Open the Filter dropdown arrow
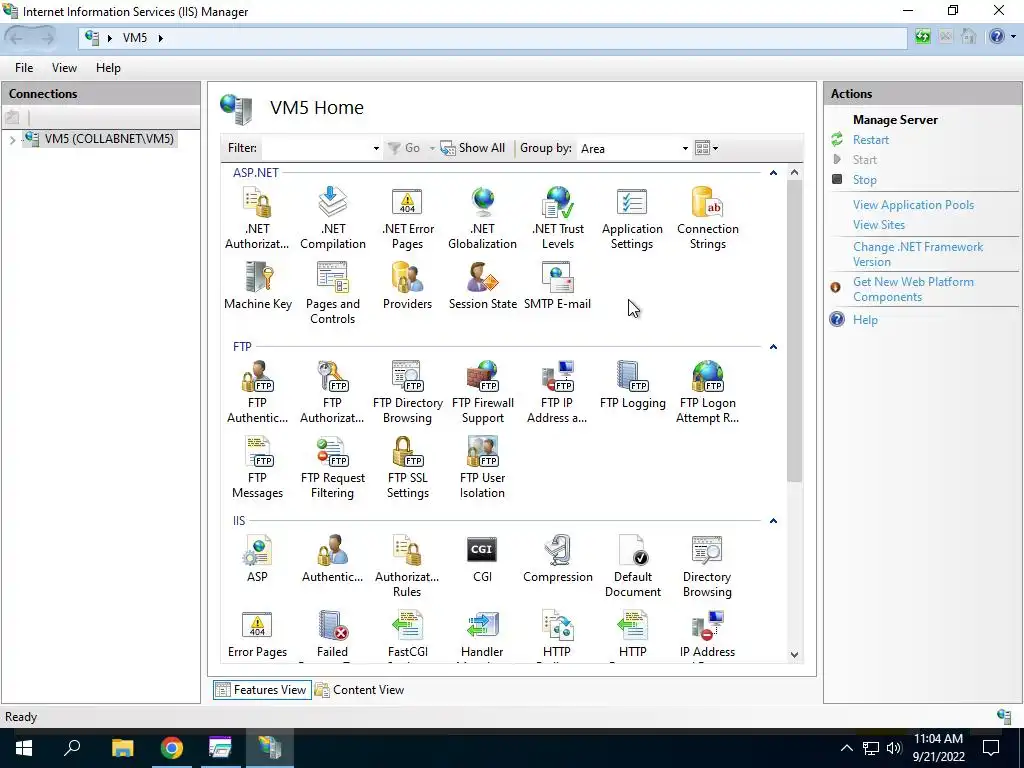This screenshot has height=768, width=1024. (376, 148)
